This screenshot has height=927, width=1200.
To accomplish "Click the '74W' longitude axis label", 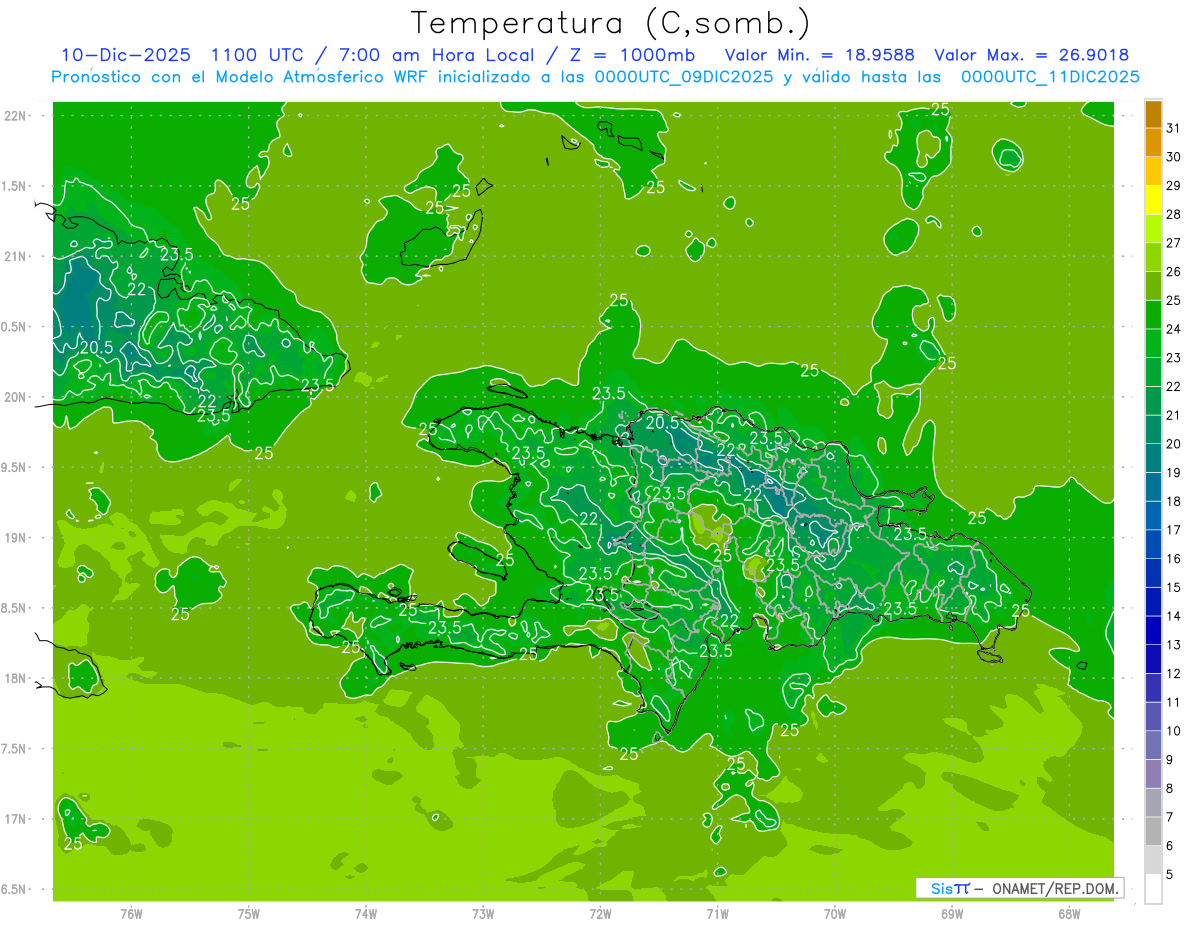I will (x=366, y=913).
